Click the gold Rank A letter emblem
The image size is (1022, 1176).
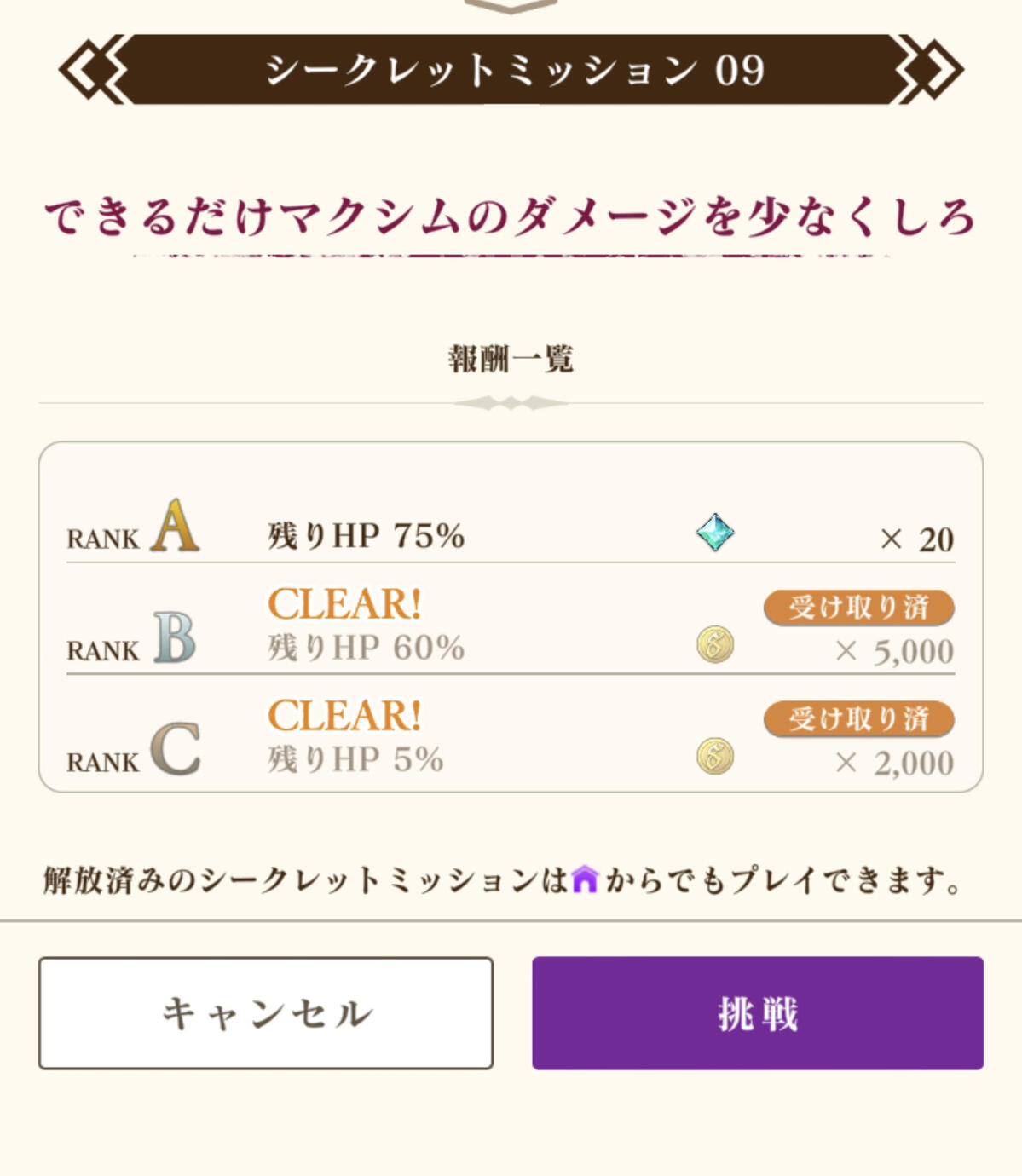pyautogui.click(x=176, y=527)
